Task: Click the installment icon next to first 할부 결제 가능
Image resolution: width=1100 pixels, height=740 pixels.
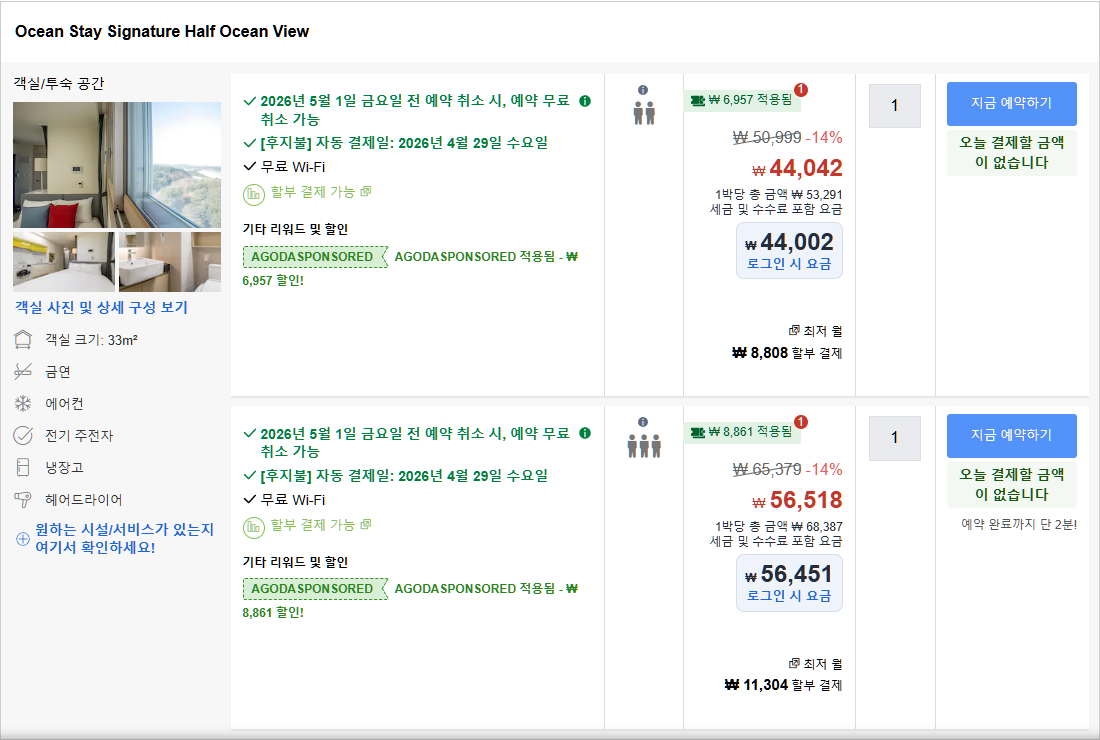Action: tap(253, 192)
